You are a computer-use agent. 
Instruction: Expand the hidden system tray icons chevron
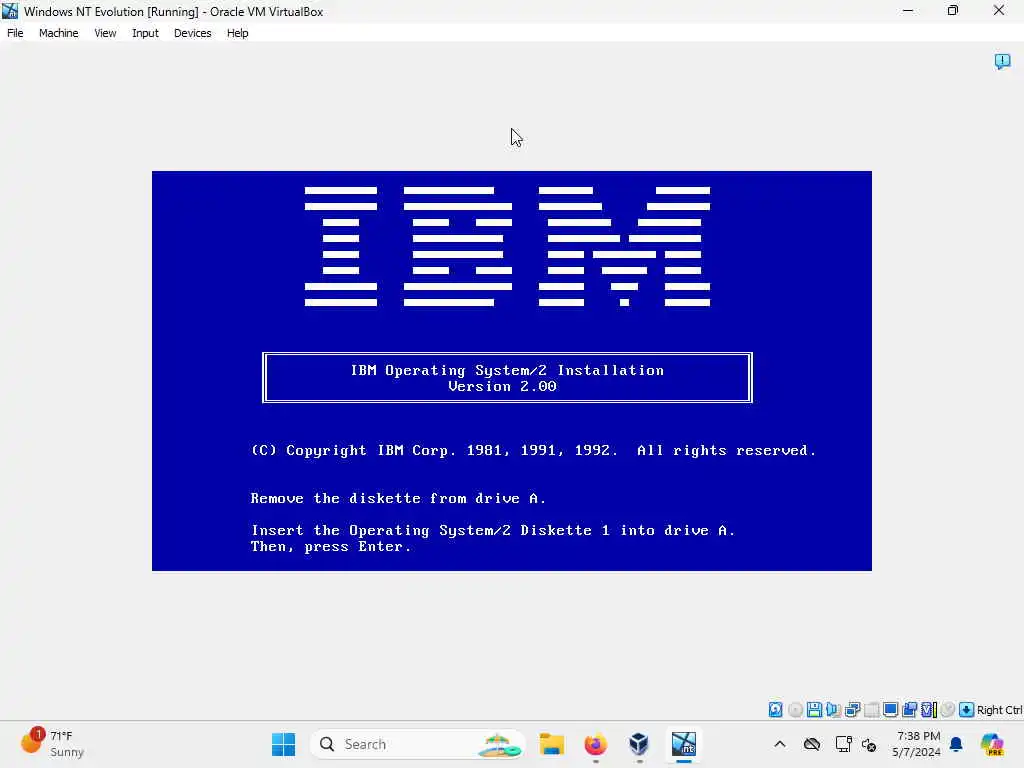(780, 744)
